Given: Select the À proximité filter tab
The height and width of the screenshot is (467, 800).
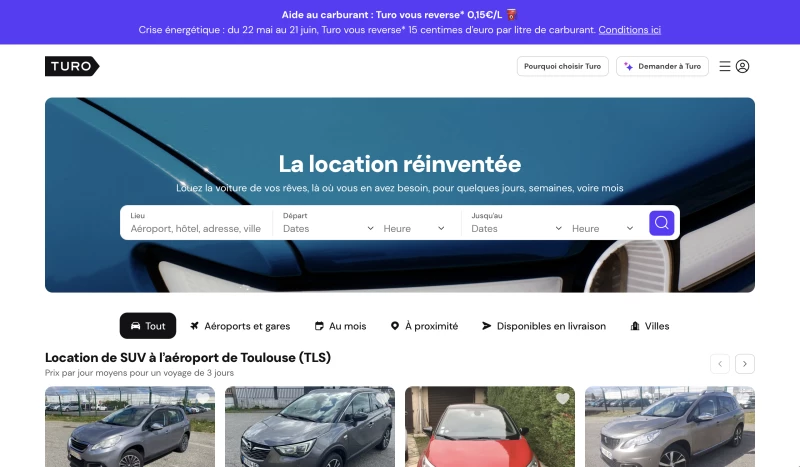Looking at the screenshot, I should [x=424, y=326].
